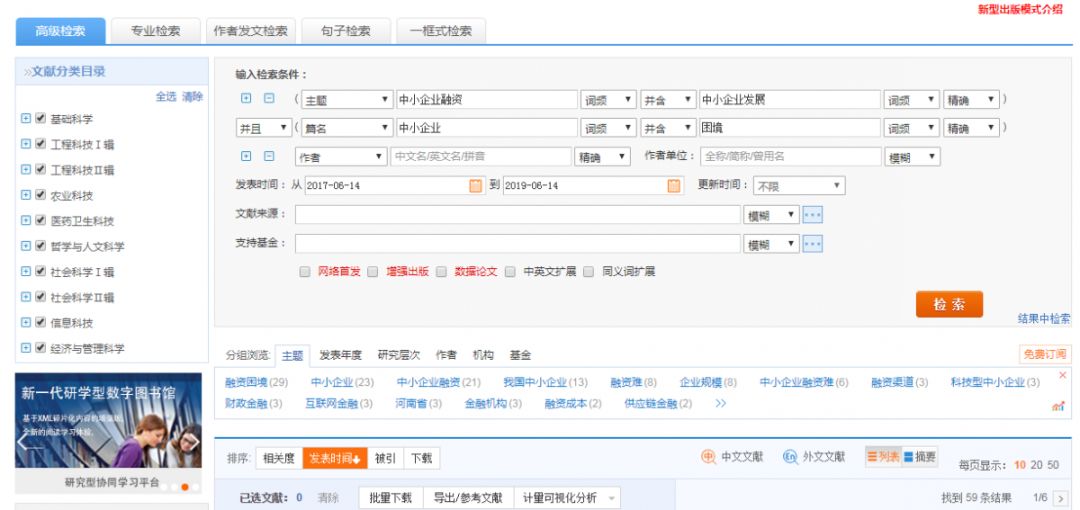Open the end date calendar picker
The height and width of the screenshot is (510, 1080).
(x=674, y=185)
